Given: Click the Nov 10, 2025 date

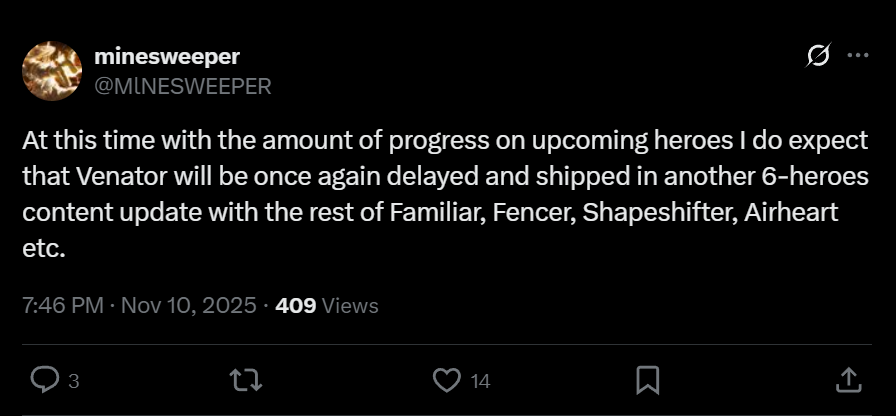Looking at the screenshot, I should click(x=189, y=306).
